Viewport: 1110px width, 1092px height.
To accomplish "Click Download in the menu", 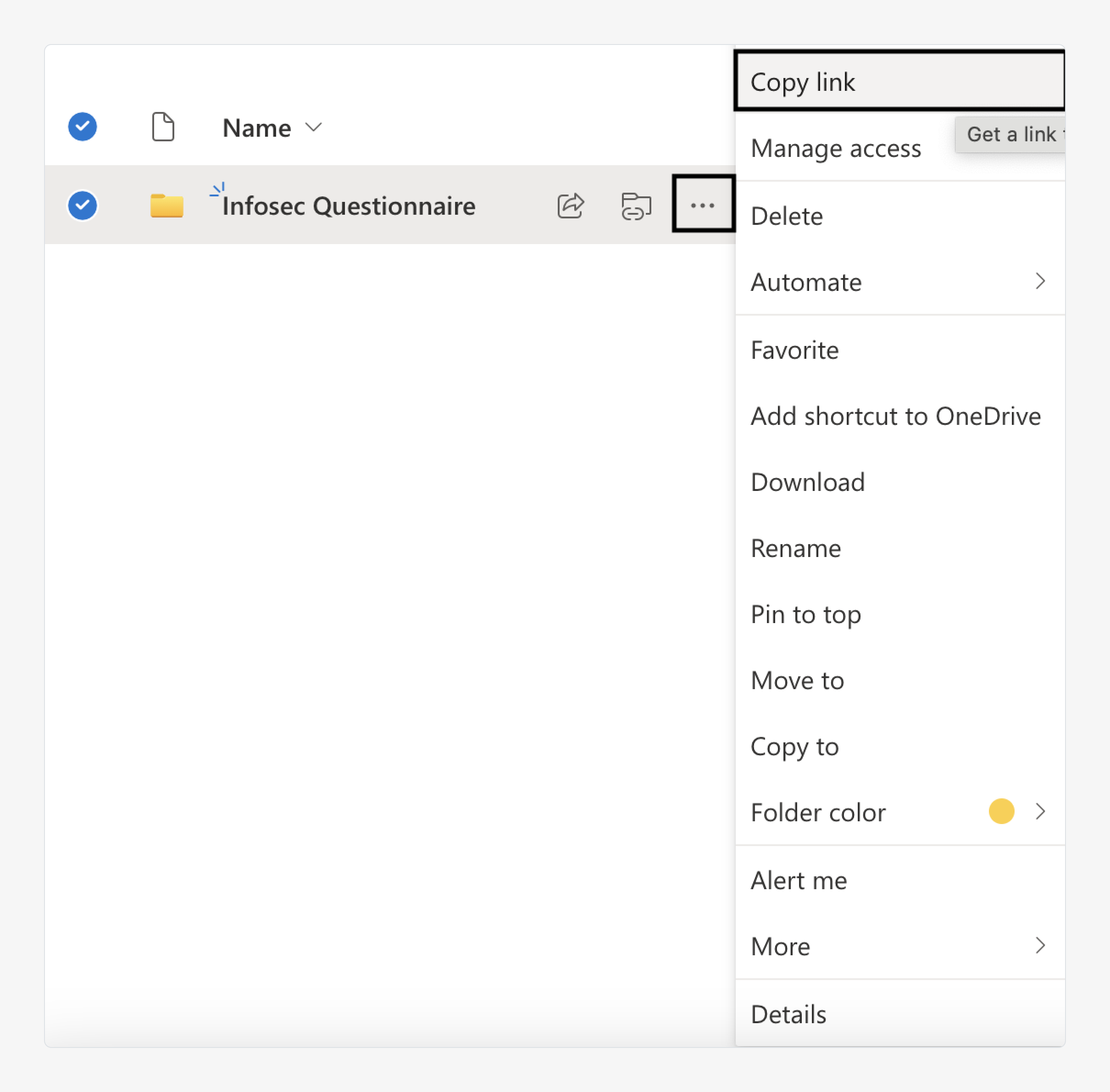I will coord(807,482).
